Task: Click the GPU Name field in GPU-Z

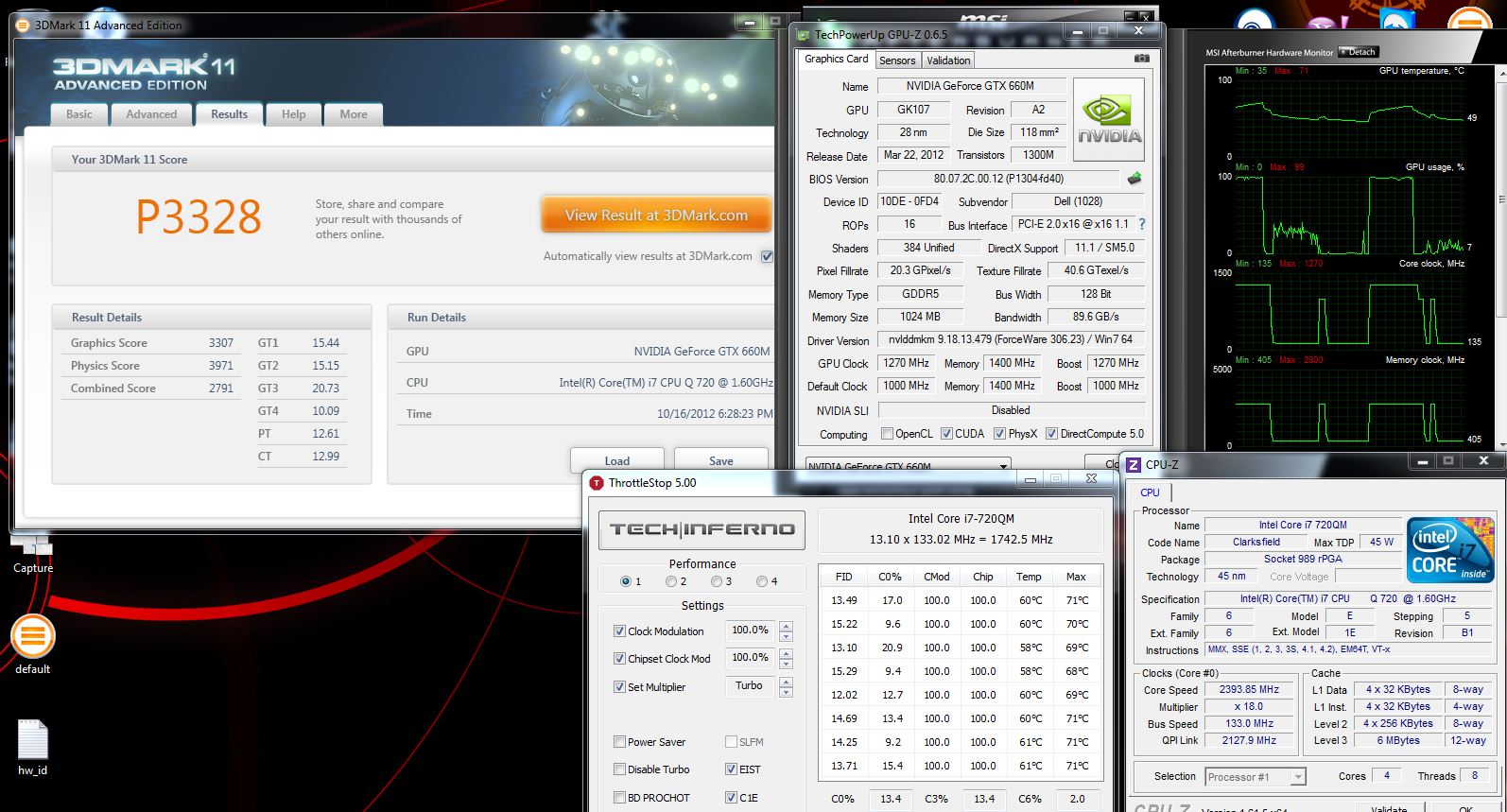Action: click(x=971, y=86)
